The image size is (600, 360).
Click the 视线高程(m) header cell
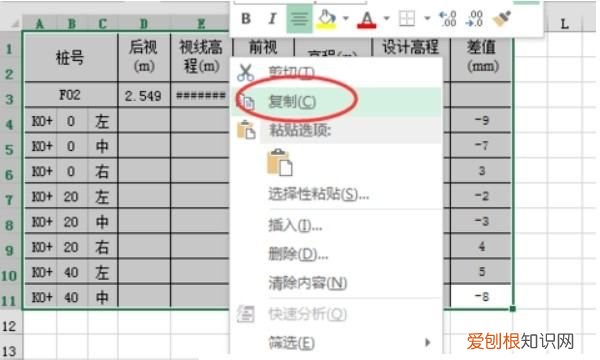(201, 57)
